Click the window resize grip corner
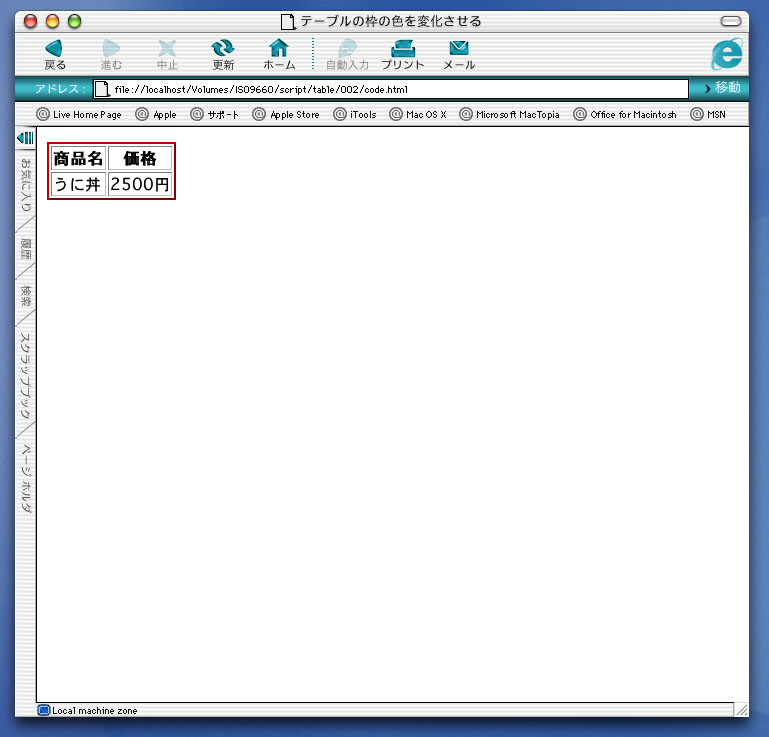The width and height of the screenshot is (769, 737). [741, 709]
